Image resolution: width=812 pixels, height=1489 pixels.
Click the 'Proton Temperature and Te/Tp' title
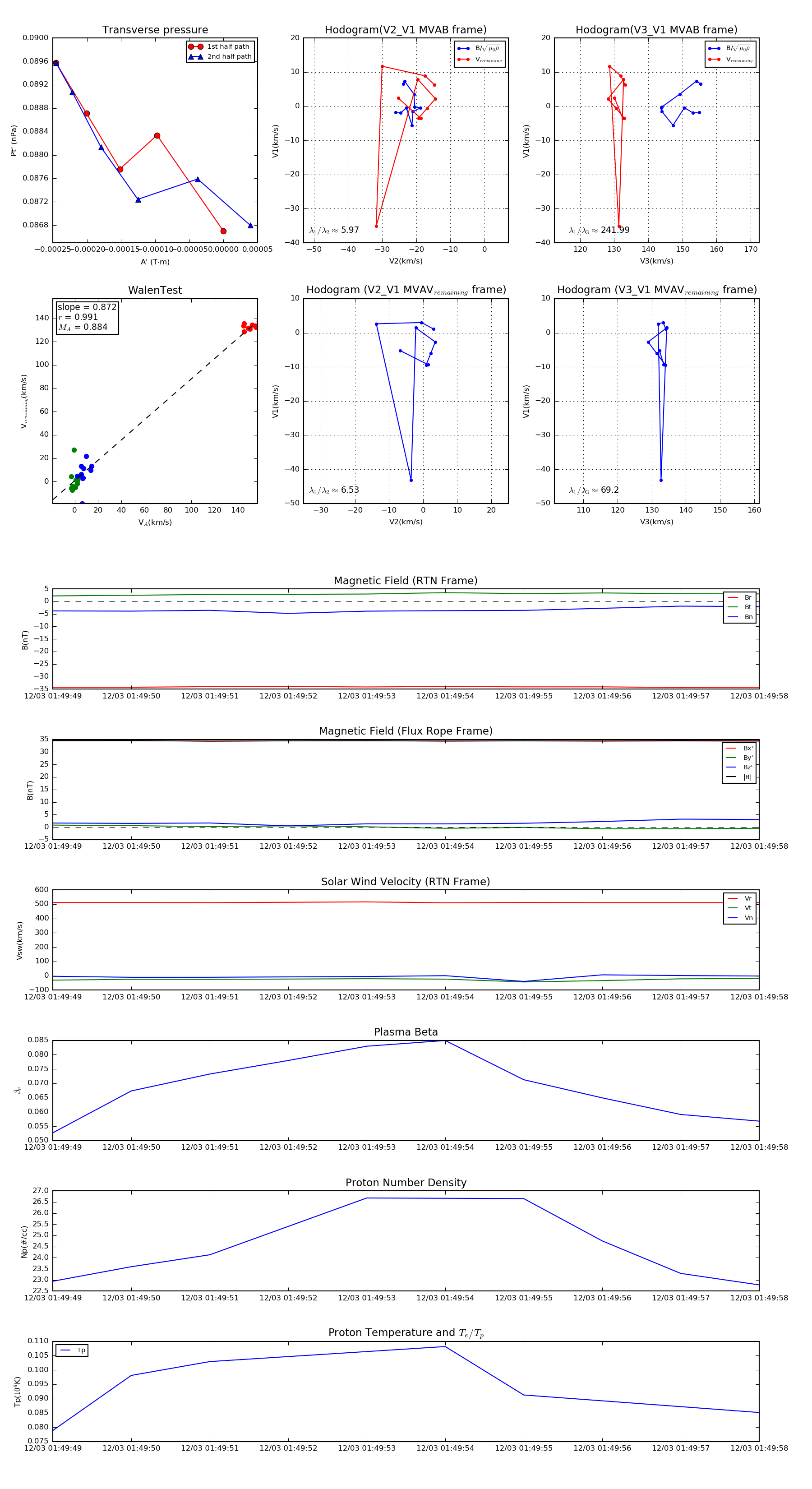(406, 1333)
